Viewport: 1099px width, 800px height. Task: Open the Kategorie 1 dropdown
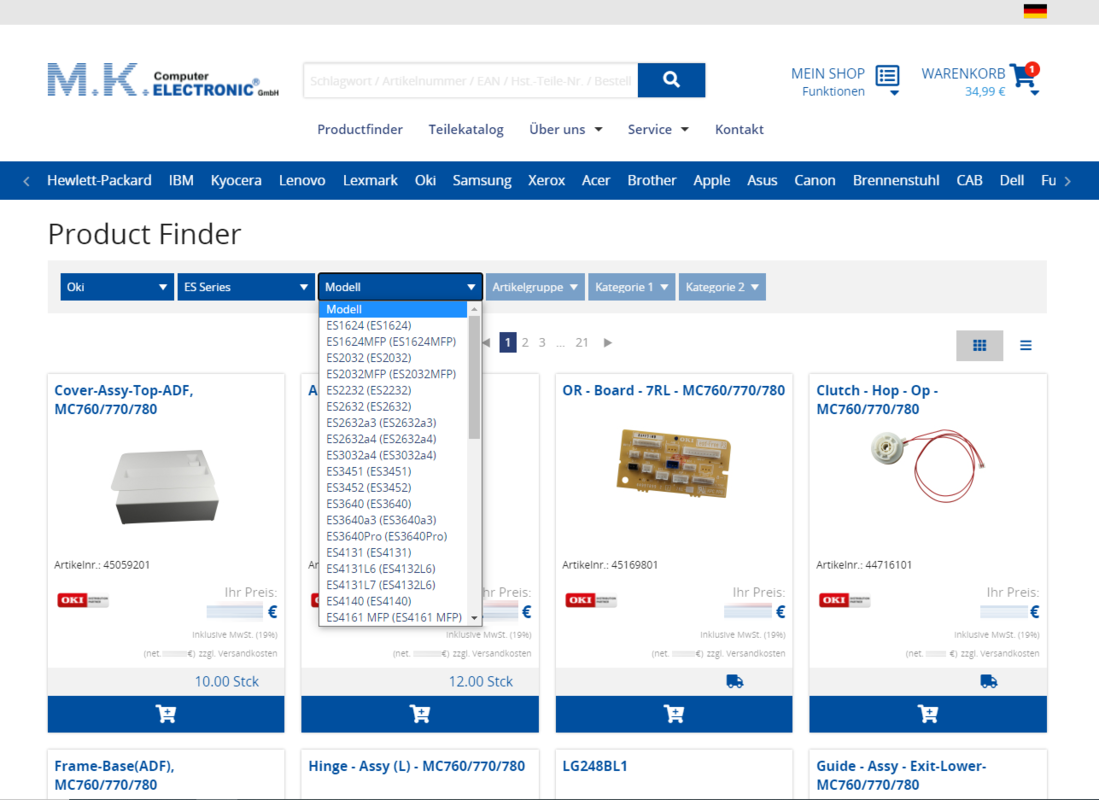tap(632, 287)
